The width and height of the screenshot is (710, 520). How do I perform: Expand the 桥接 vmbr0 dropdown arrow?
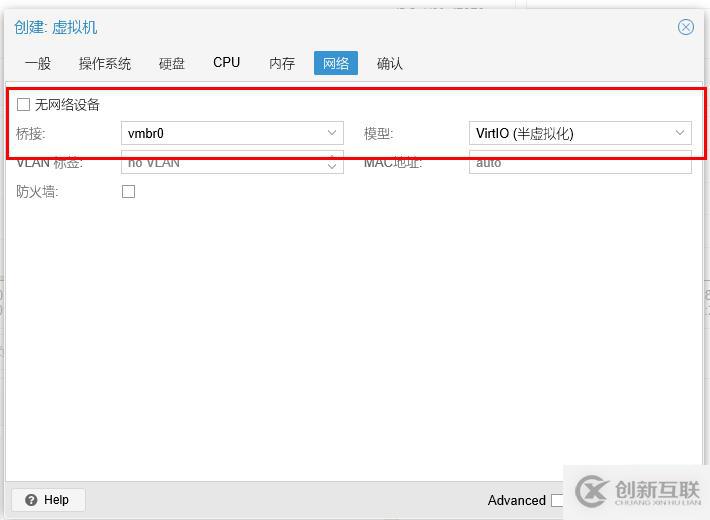[332, 133]
